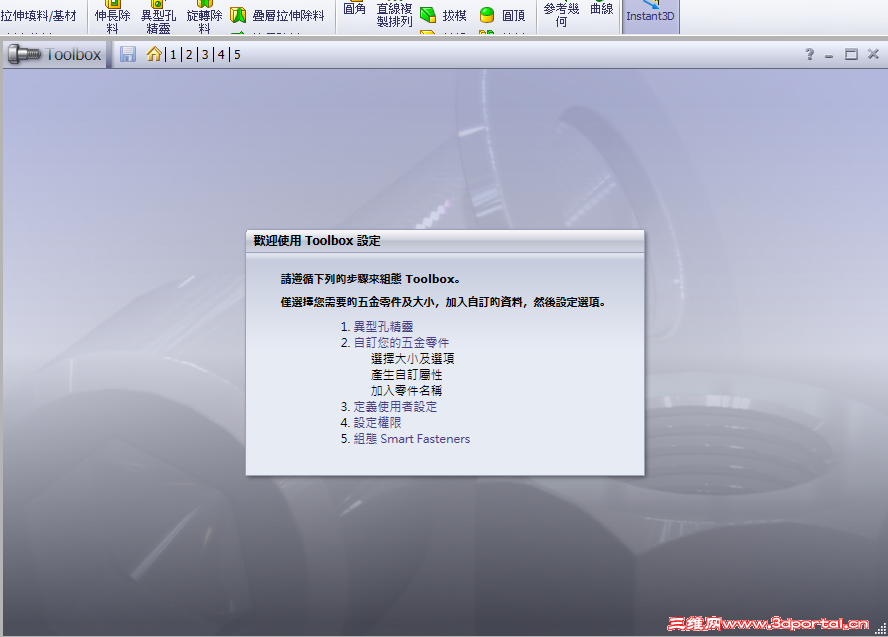The height and width of the screenshot is (637, 888).
Task: Click the Toolbox save icon
Action: pyautogui.click(x=127, y=54)
